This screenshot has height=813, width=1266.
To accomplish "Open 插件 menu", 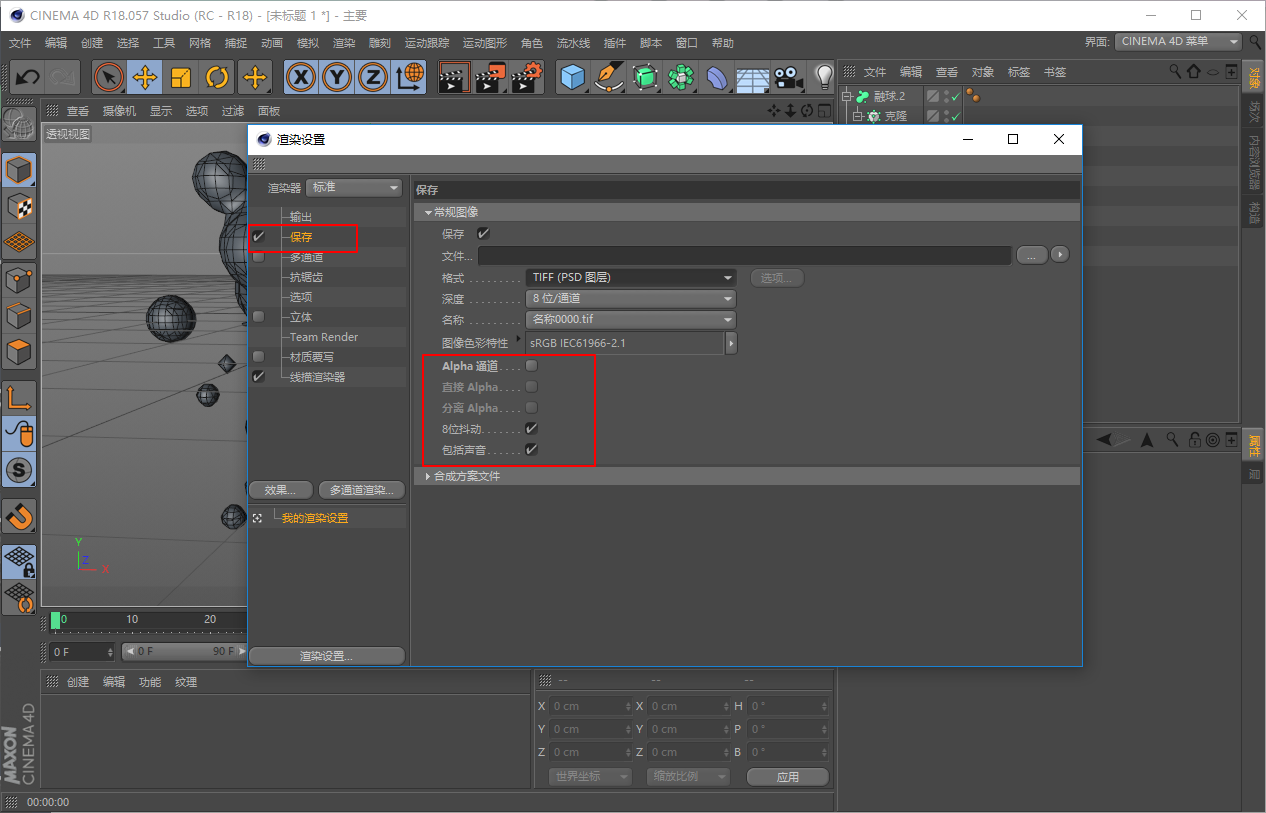I will click(615, 43).
